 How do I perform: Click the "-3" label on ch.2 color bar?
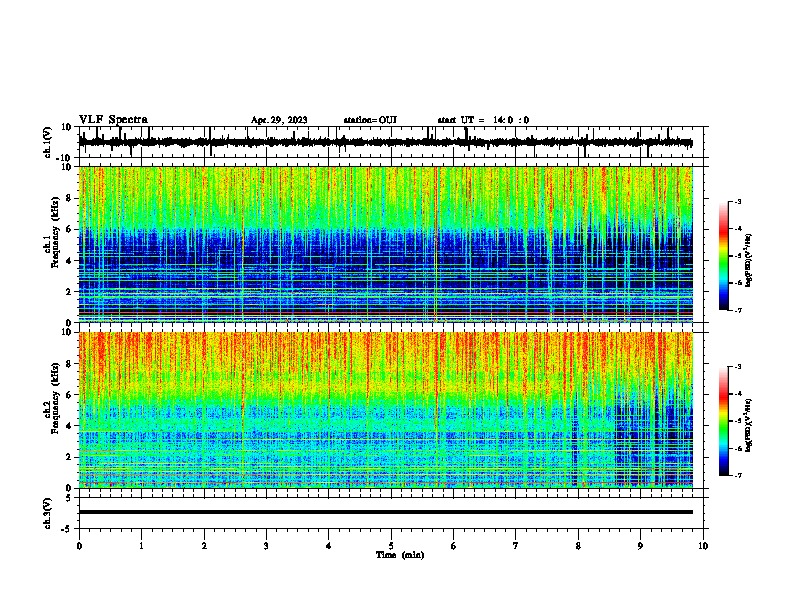738,367
